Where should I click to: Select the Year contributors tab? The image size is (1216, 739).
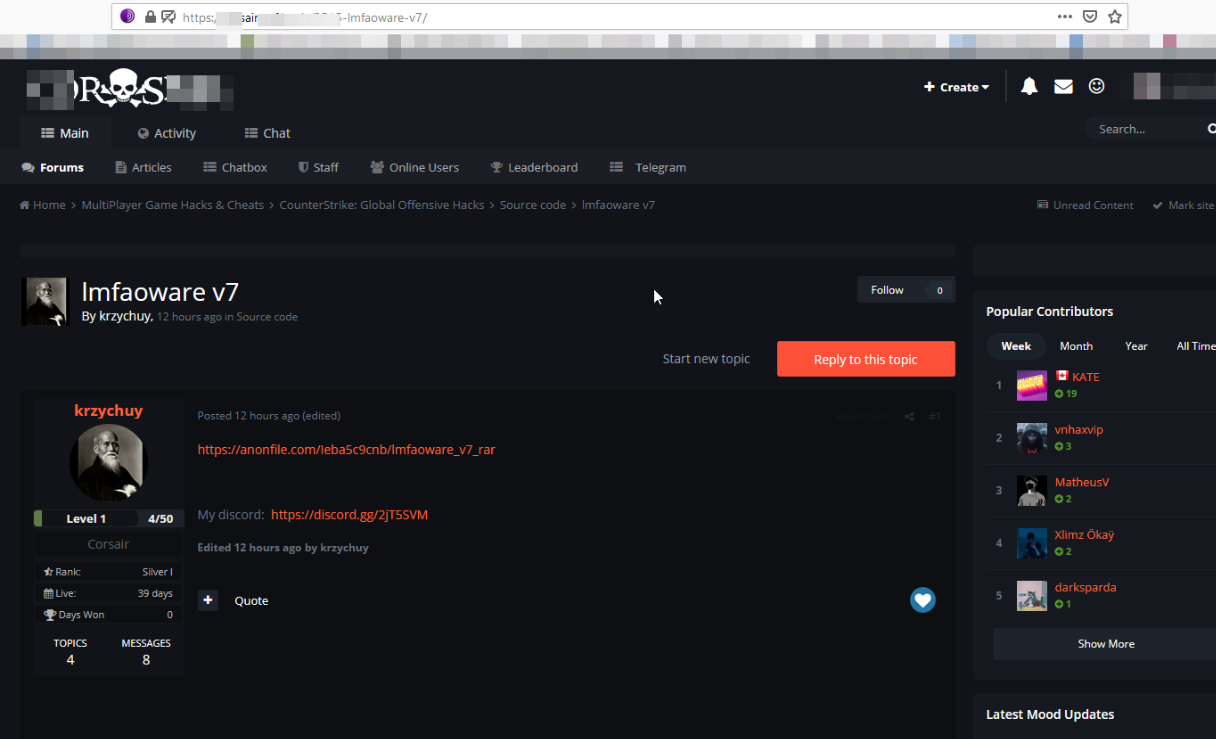coord(1136,346)
